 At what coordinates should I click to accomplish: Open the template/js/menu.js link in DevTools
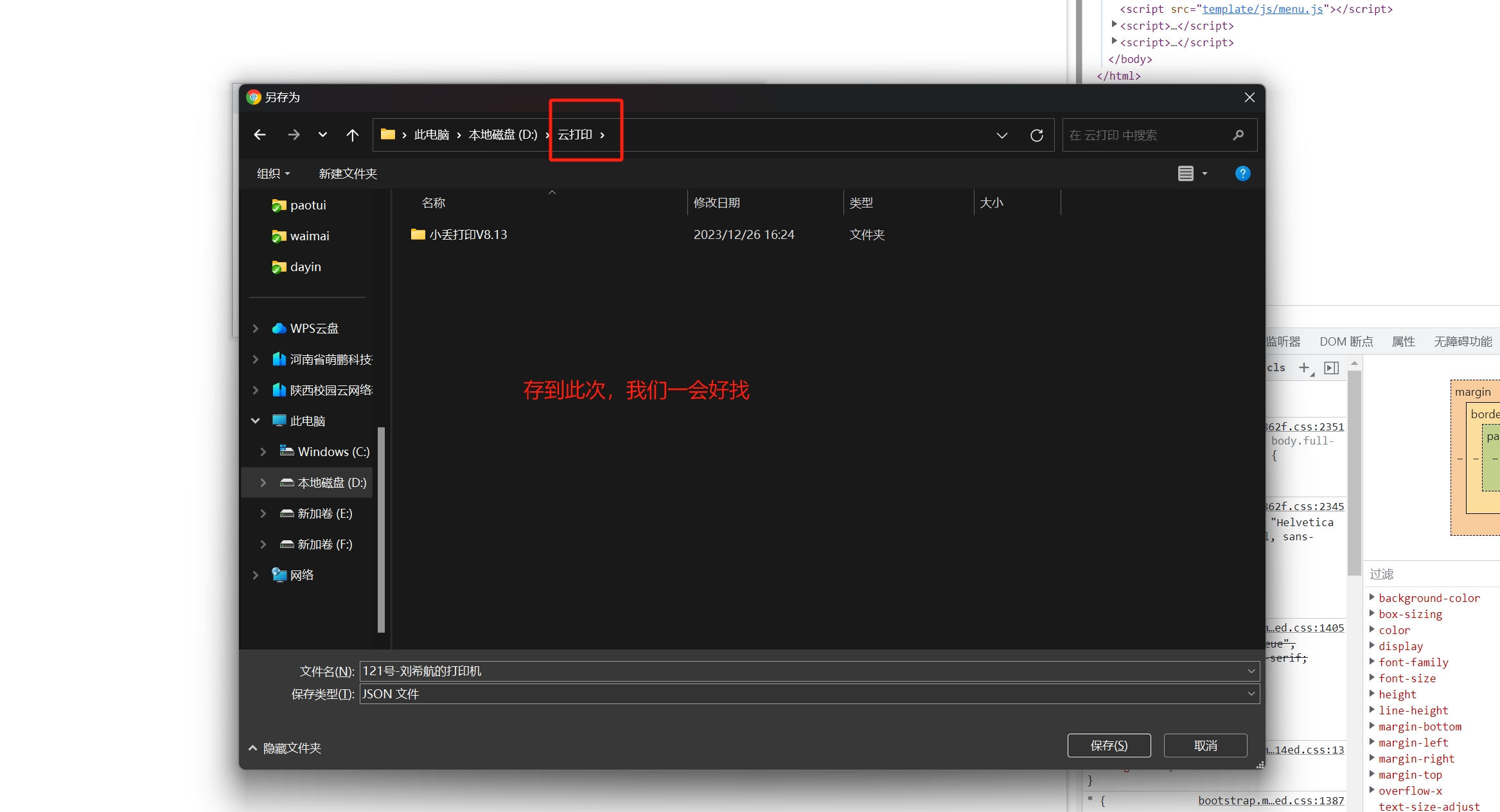(x=1262, y=9)
